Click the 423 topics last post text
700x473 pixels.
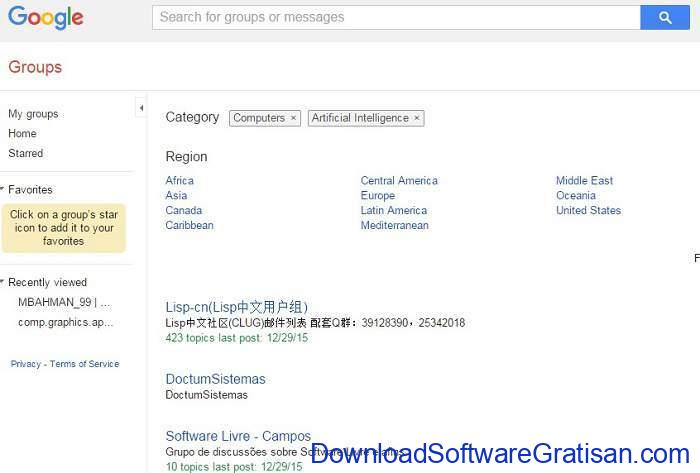tap(237, 338)
